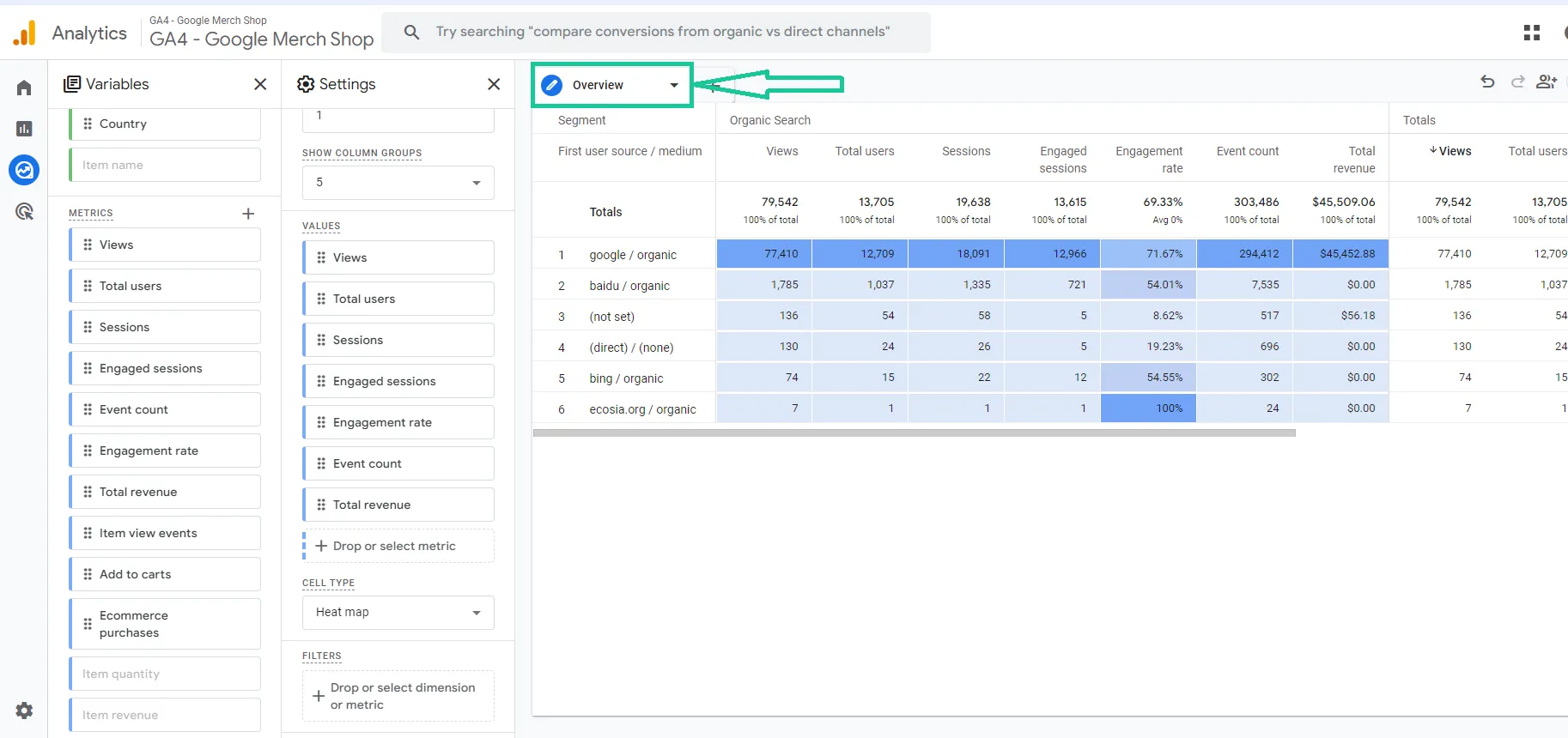Viewport: 1568px width, 738px height.
Task: Click Drop or select dimension or metric
Action: coord(398,696)
